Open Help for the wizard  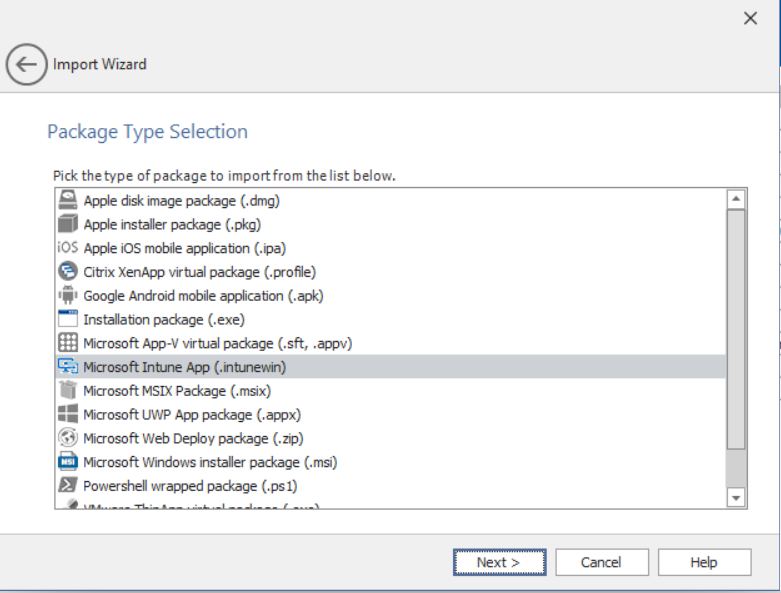(704, 562)
